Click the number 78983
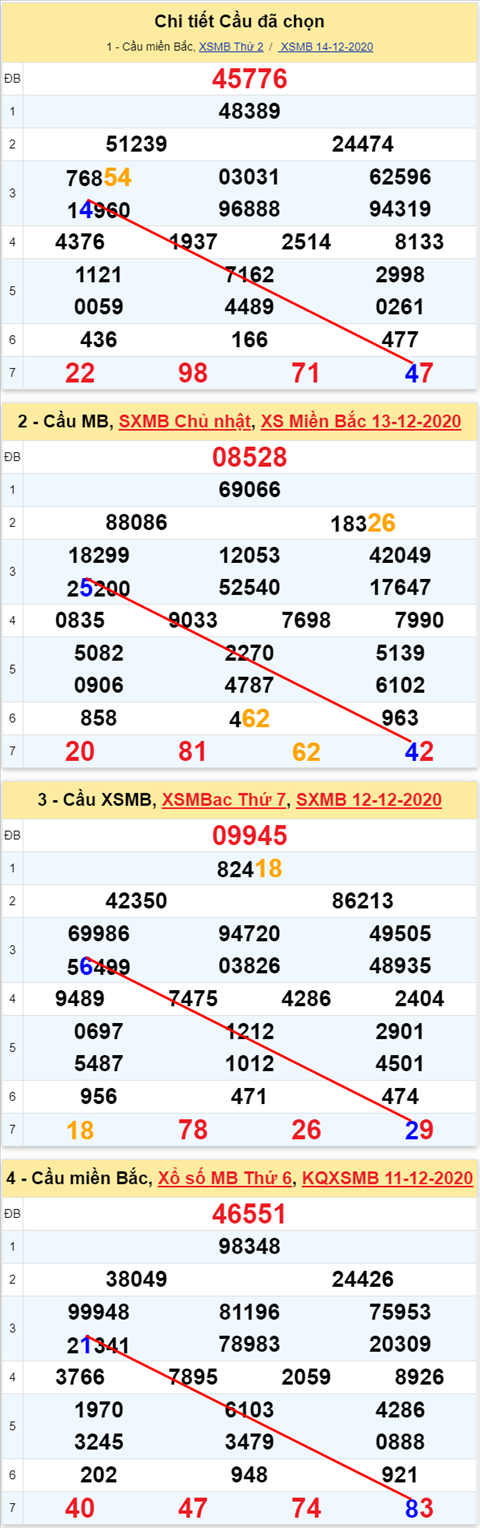480x1528 pixels. (249, 1343)
